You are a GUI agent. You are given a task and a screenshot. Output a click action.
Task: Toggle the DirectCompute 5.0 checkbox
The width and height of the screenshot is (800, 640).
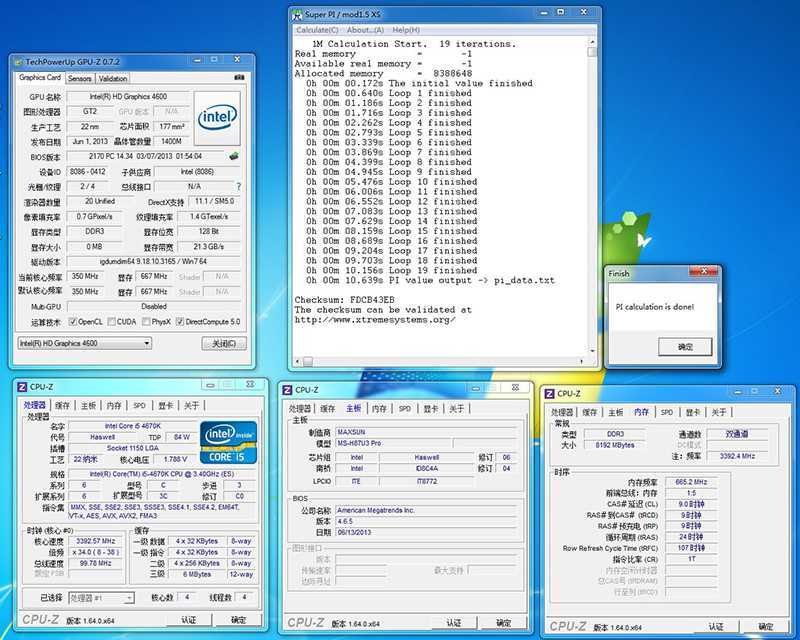pos(180,322)
